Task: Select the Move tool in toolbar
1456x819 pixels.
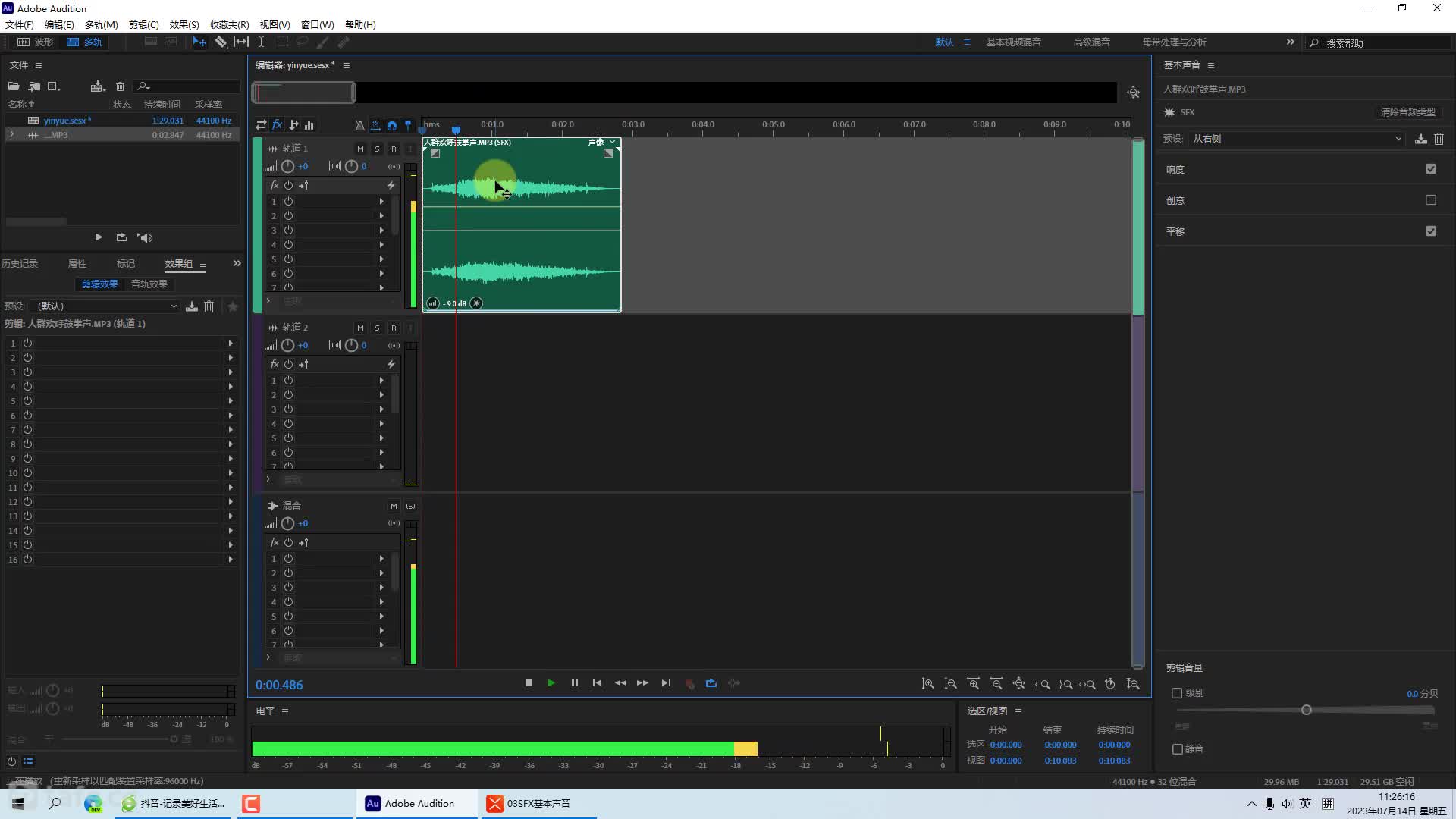Action: 199,42
